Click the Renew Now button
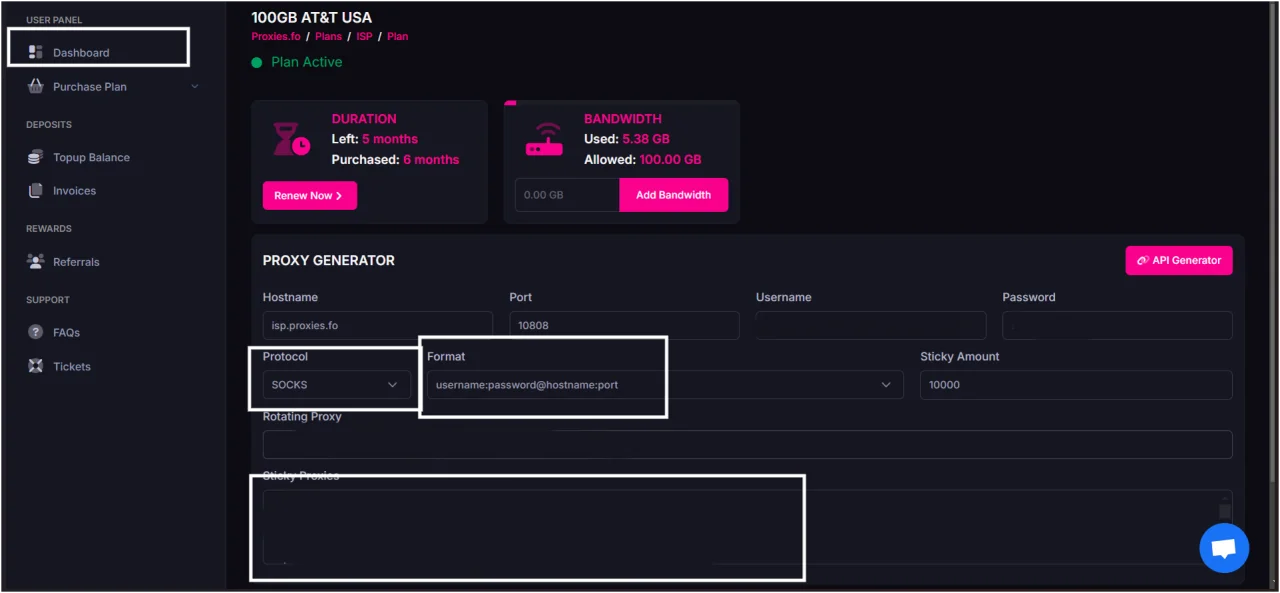 point(309,196)
